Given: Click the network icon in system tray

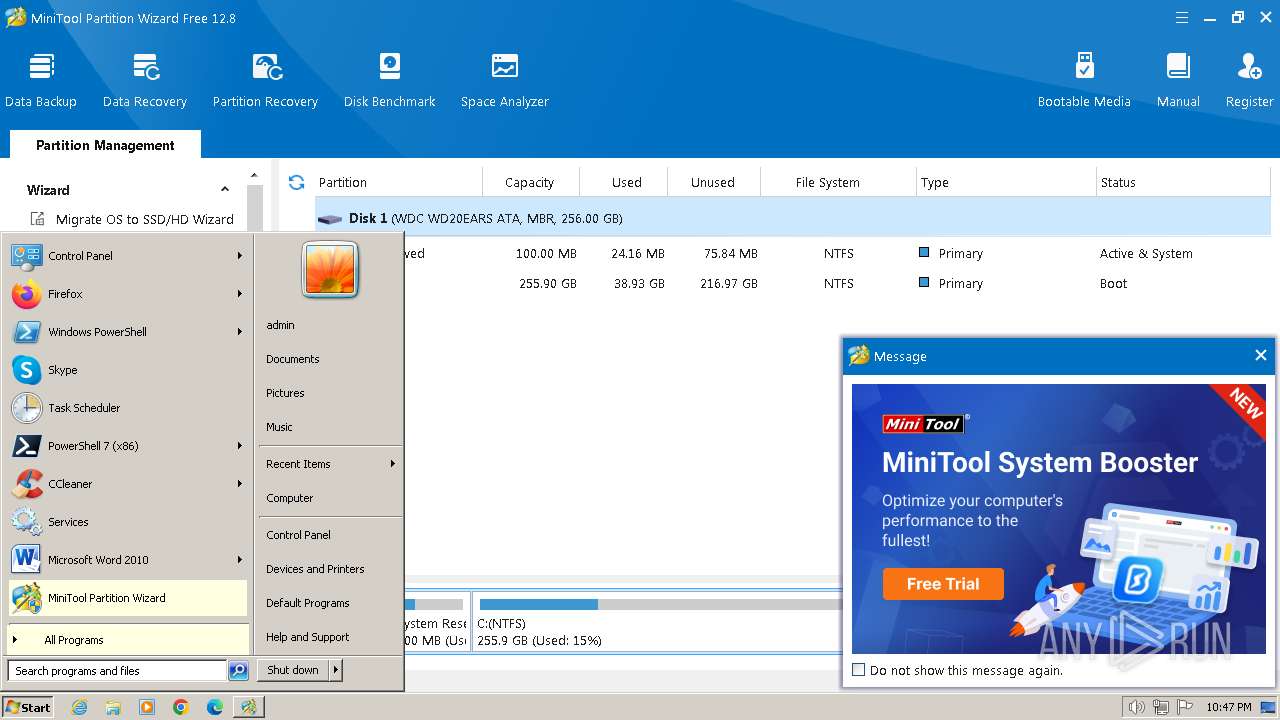Looking at the screenshot, I should click(x=1160, y=707).
